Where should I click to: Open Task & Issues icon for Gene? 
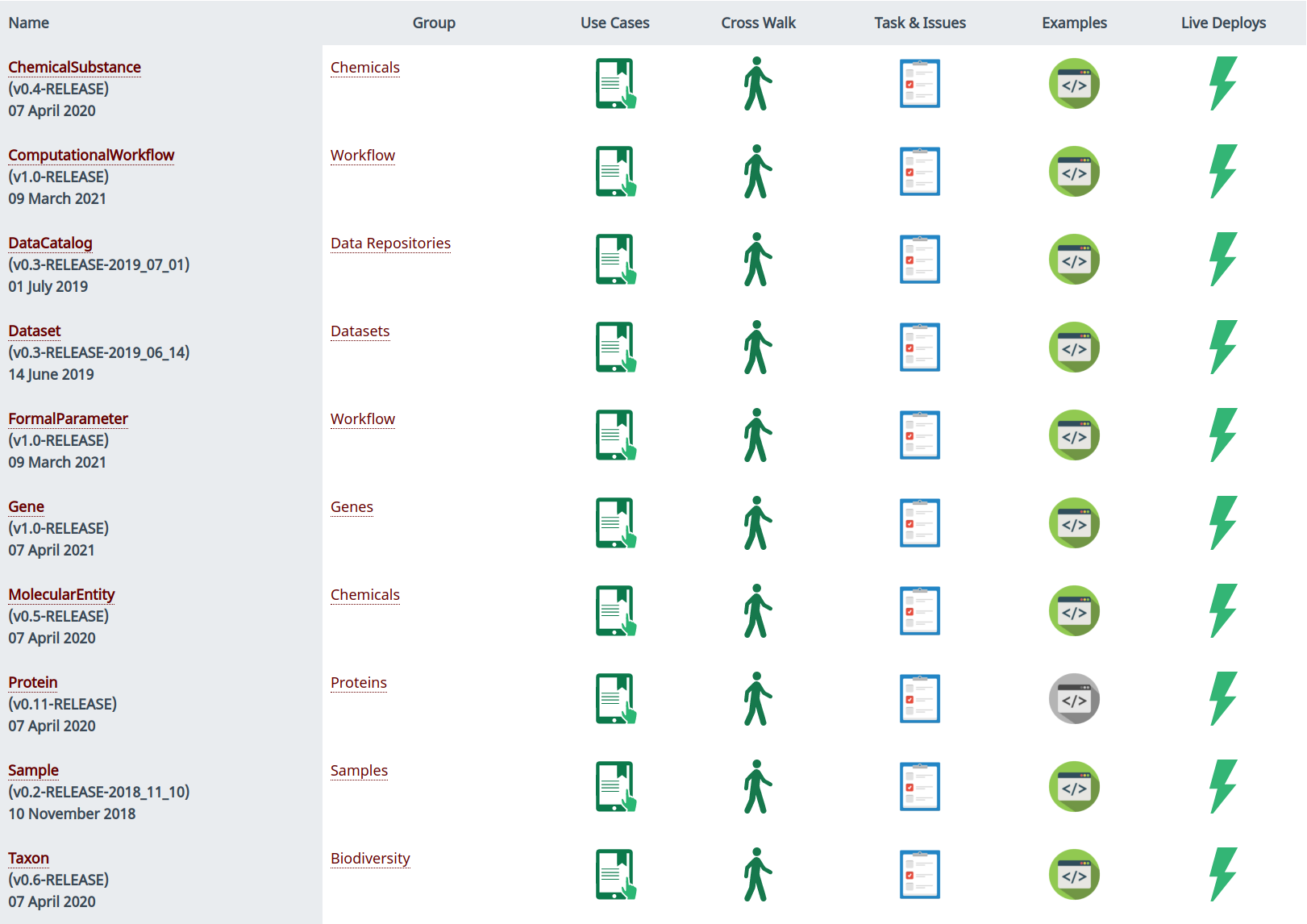920,522
